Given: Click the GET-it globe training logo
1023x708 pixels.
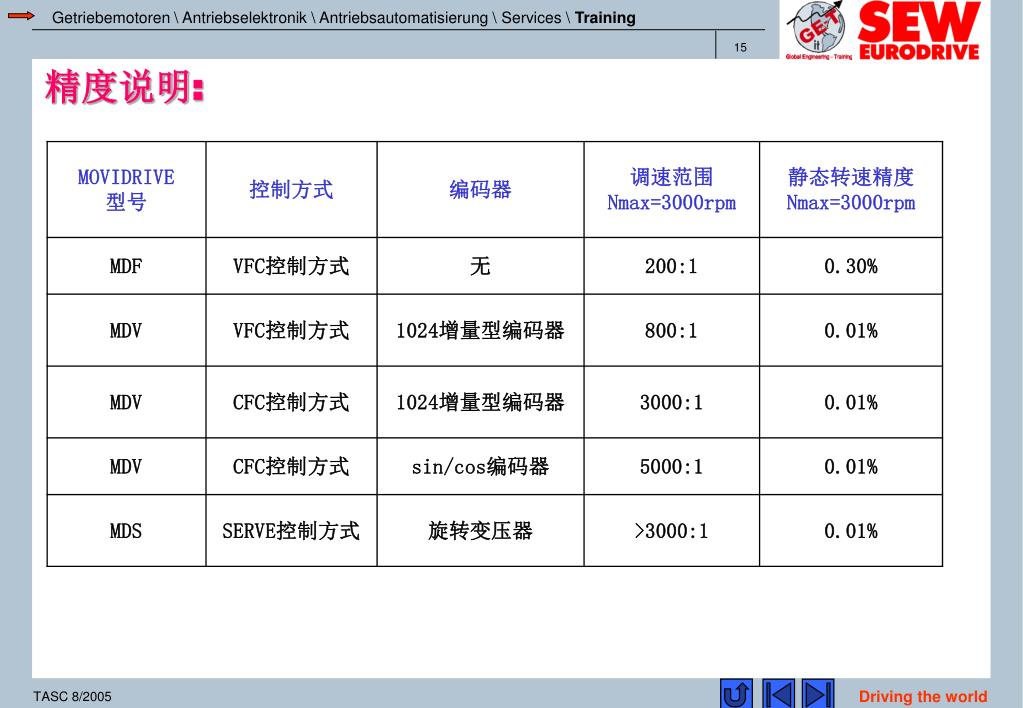Looking at the screenshot, I should point(818,31).
